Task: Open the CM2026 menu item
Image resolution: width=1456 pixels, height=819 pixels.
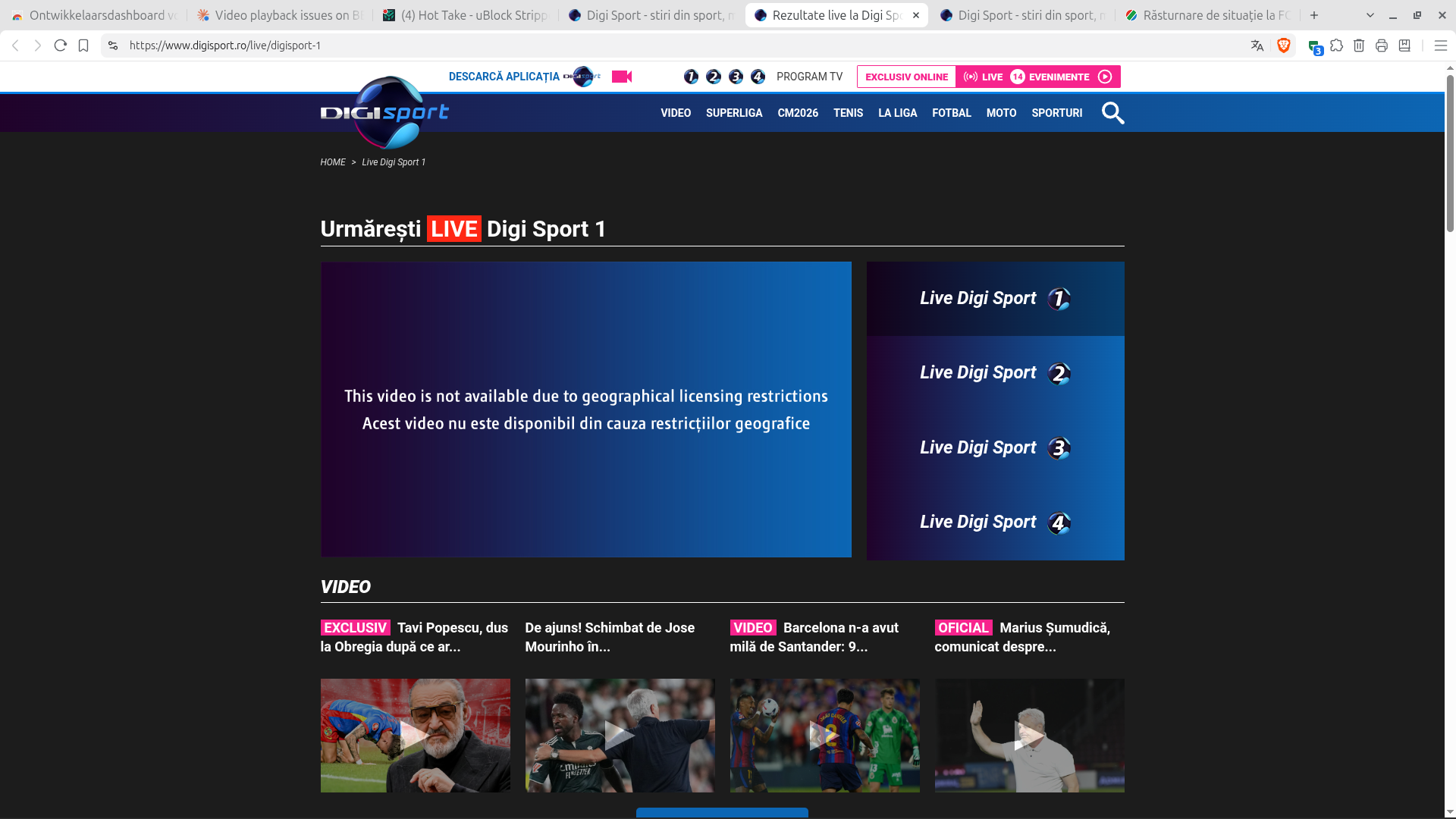Action: tap(798, 113)
